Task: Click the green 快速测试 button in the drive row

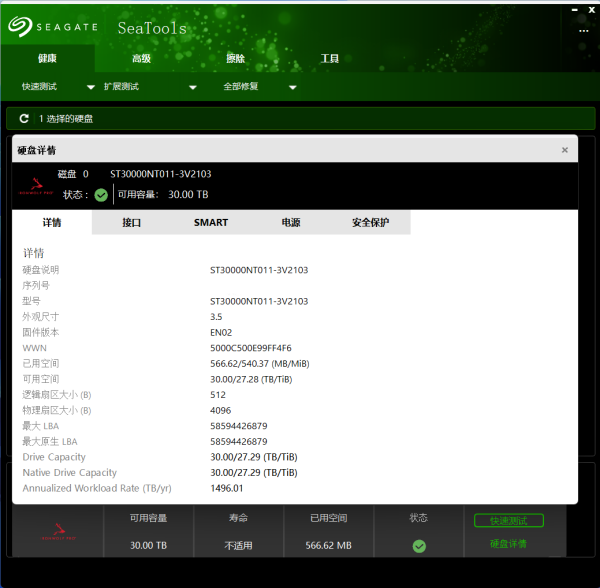Action: (x=509, y=521)
